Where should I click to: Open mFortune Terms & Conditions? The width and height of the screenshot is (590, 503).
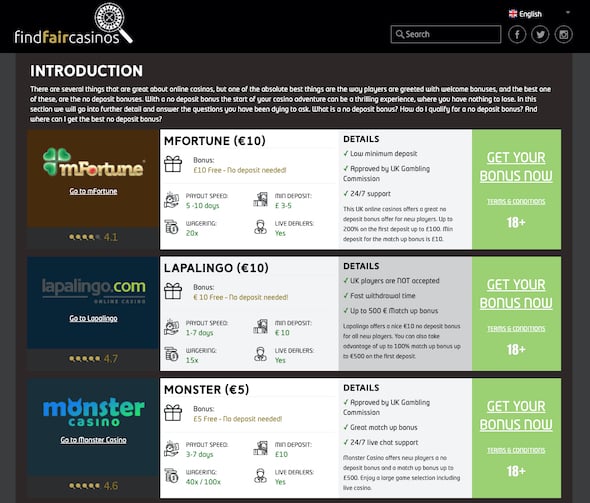click(x=516, y=202)
